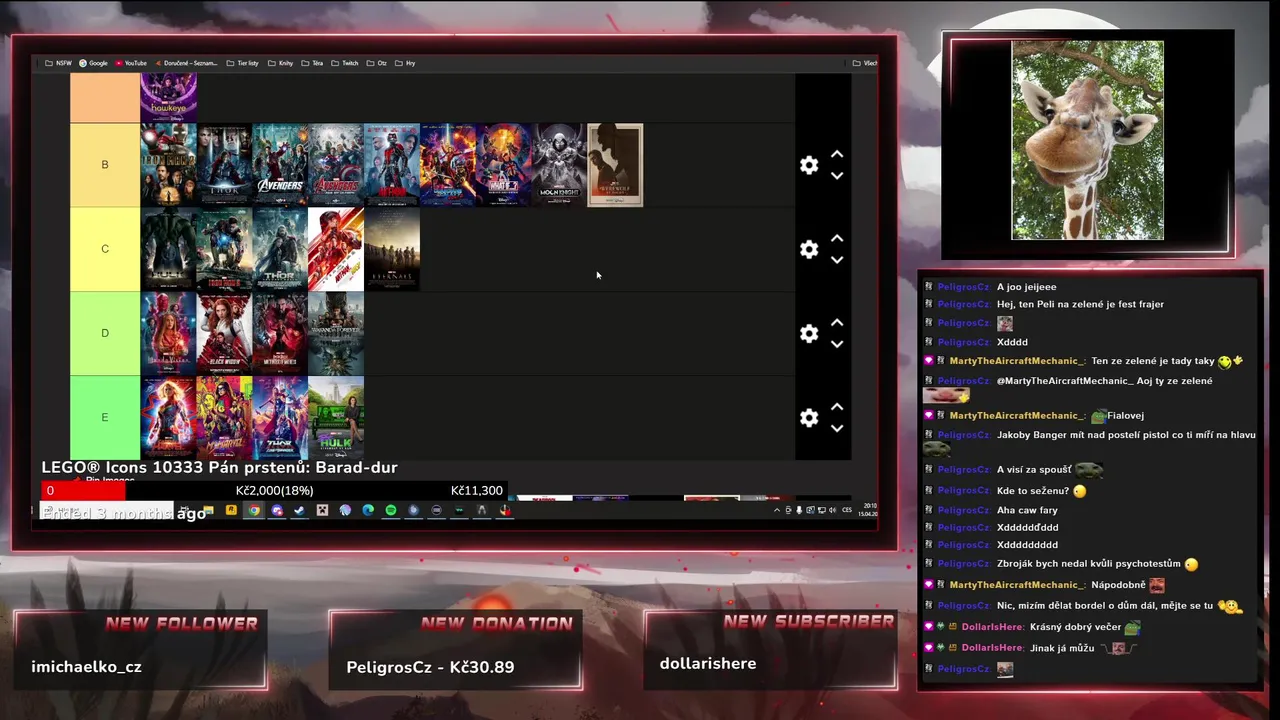Move tier D row up with arrow
This screenshot has width=1280, height=720.
tap(837, 323)
